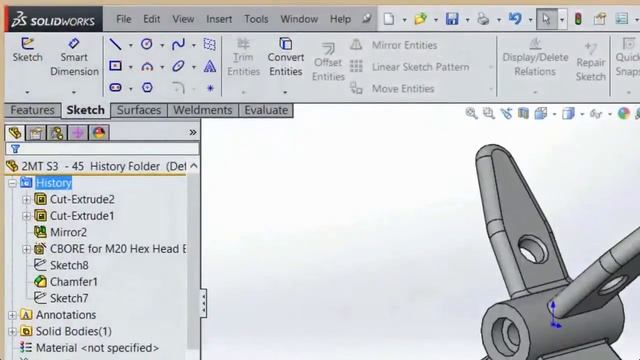Pin the menu bar with pushpin icon
Screen dimensions: 640x360
click(x=367, y=18)
